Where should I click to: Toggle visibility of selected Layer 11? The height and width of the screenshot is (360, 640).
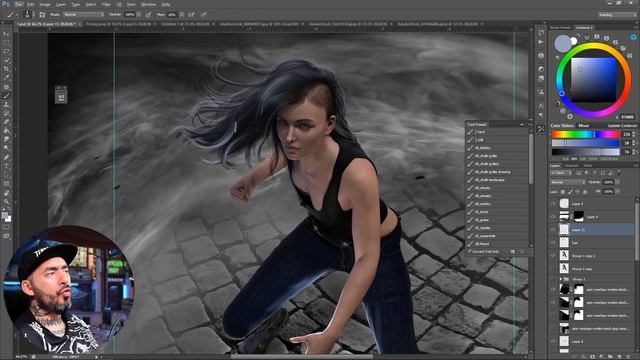553,230
